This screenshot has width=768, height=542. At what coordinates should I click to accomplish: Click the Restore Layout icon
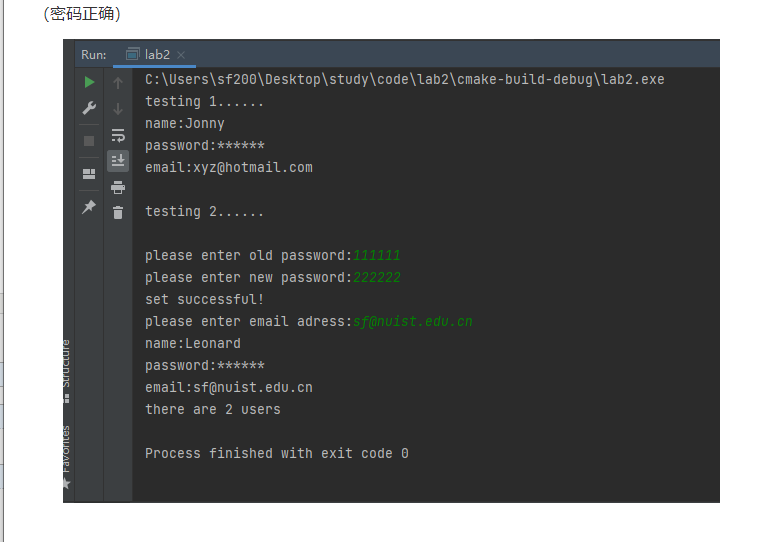click(89, 174)
